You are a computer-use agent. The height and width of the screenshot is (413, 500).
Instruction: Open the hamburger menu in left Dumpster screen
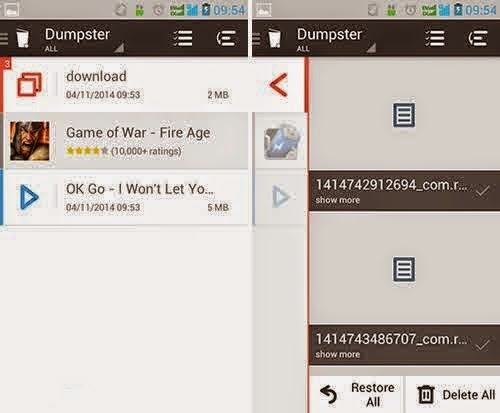pyautogui.click(x=4, y=39)
